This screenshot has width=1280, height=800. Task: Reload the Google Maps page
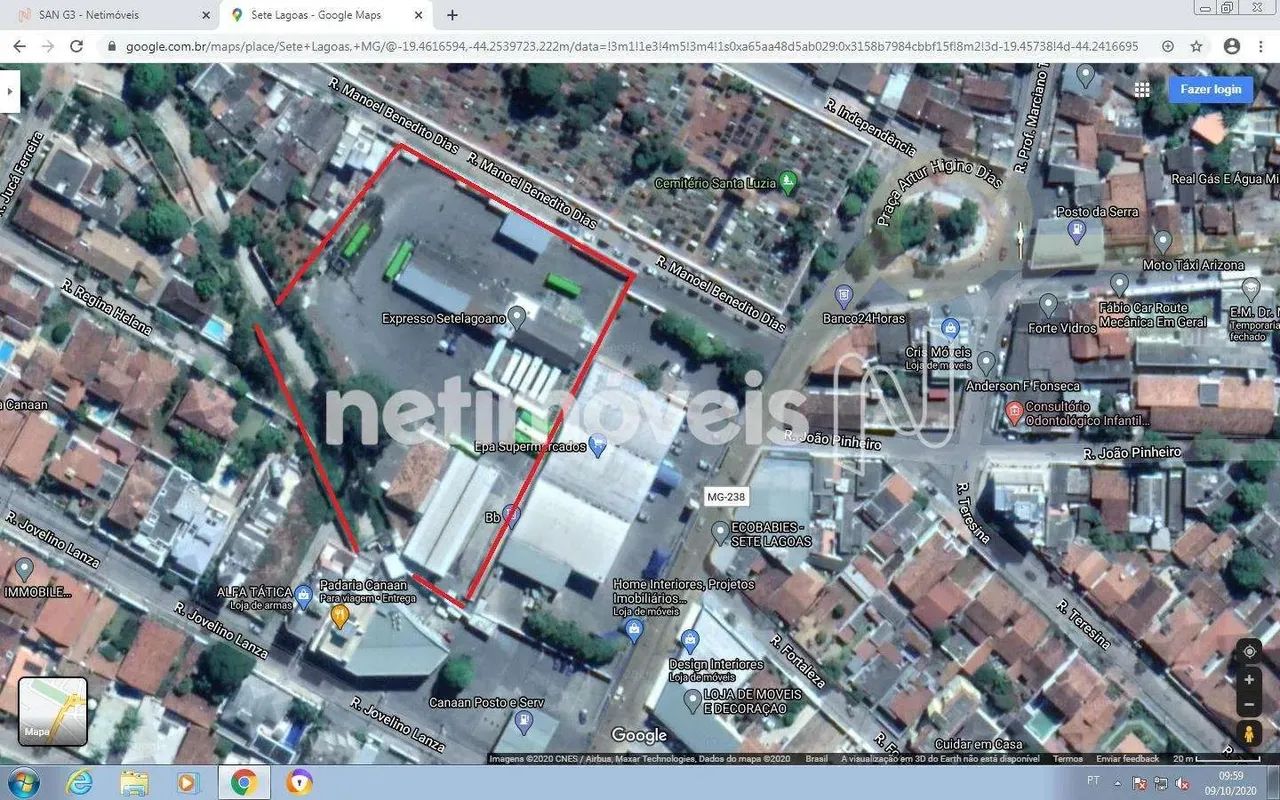click(x=77, y=46)
